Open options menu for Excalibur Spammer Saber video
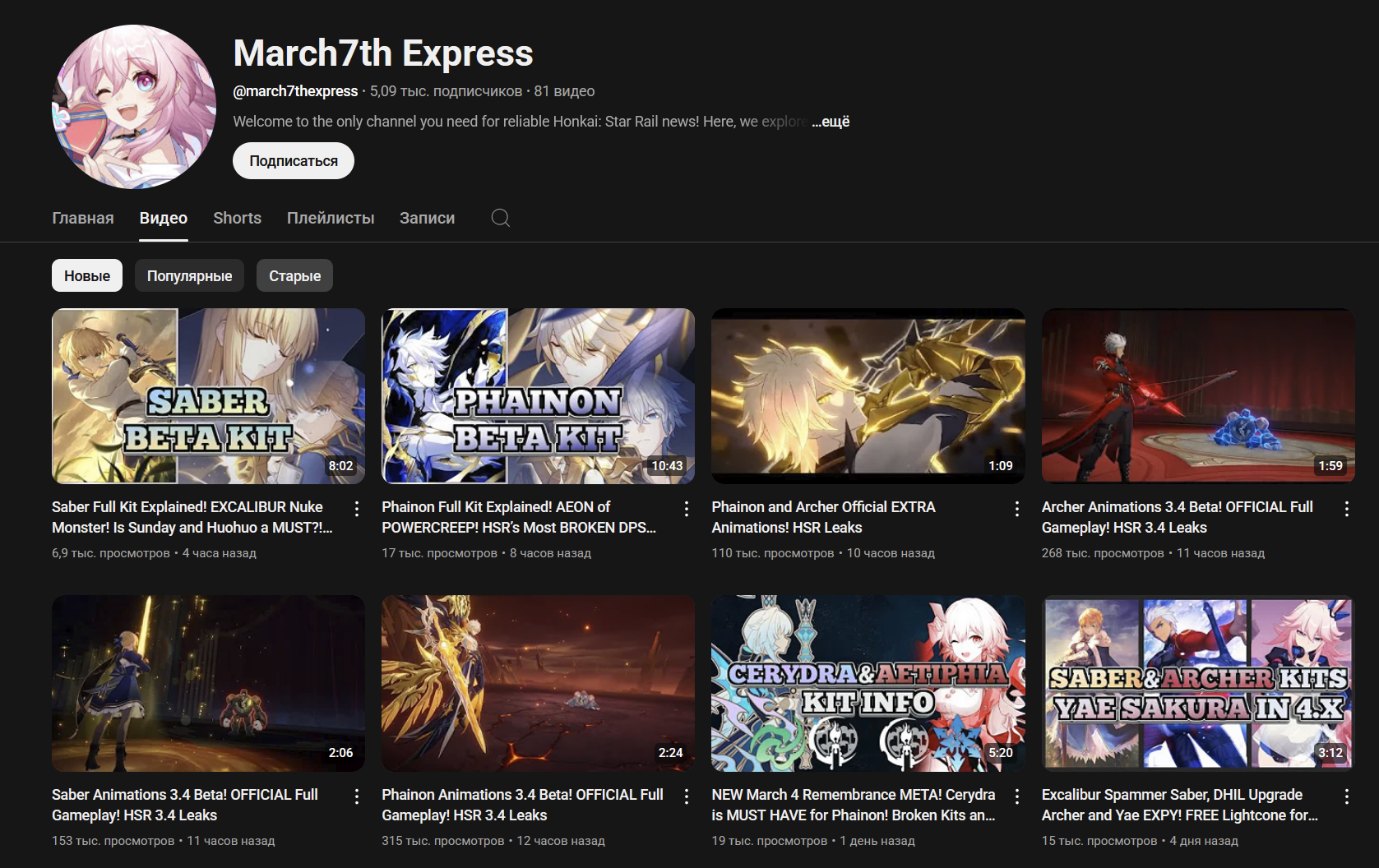Viewport: 1379px width, 868px height. click(x=1347, y=796)
